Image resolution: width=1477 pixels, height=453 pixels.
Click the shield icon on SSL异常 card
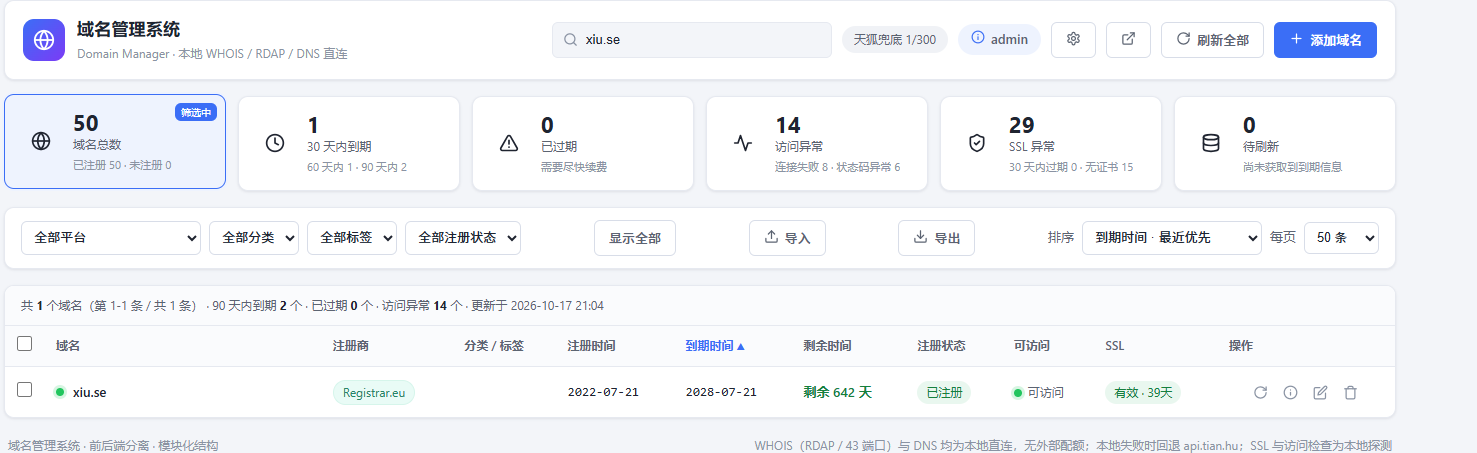(977, 143)
